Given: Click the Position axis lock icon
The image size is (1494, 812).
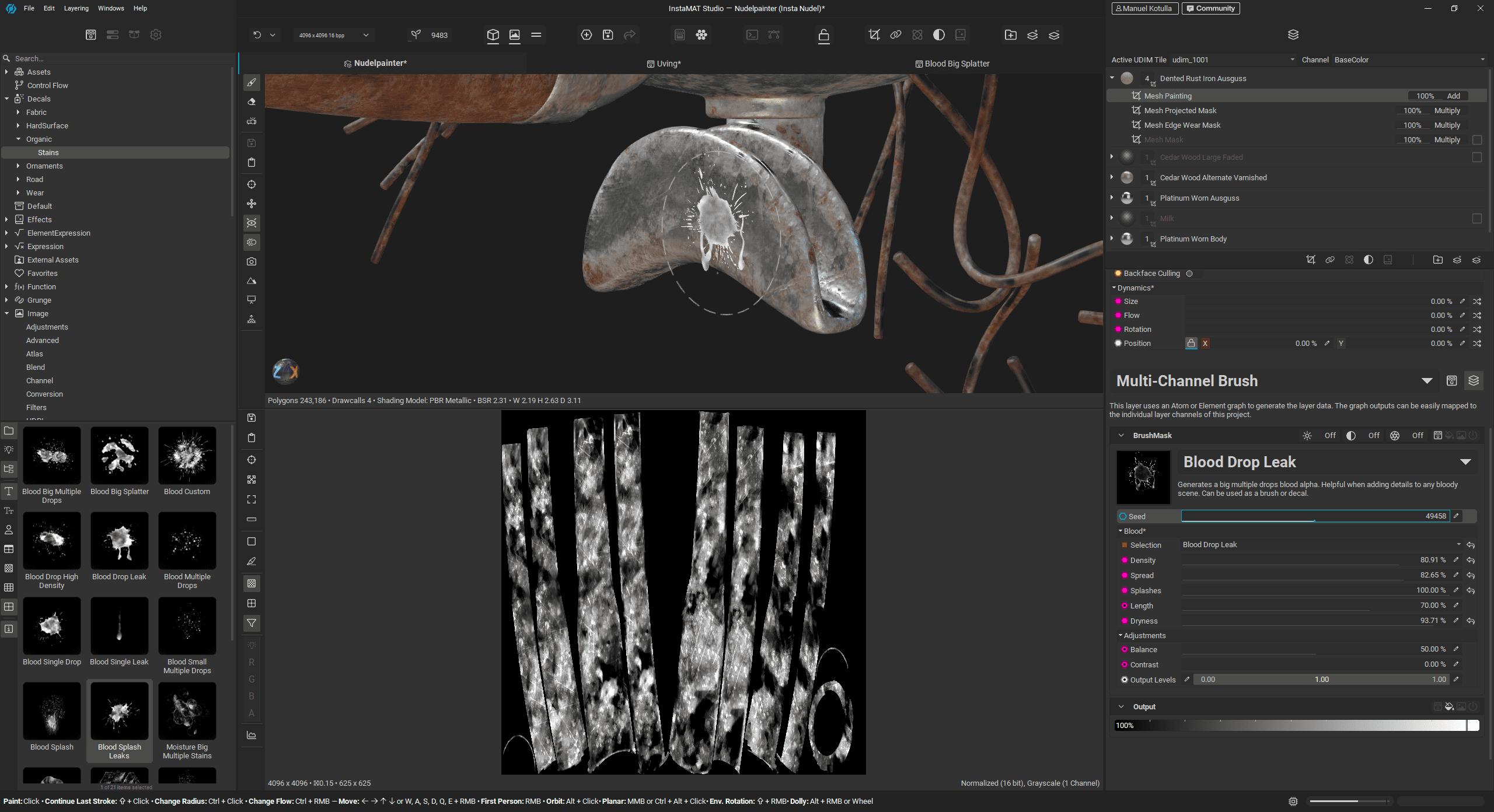Looking at the screenshot, I should (x=1191, y=344).
